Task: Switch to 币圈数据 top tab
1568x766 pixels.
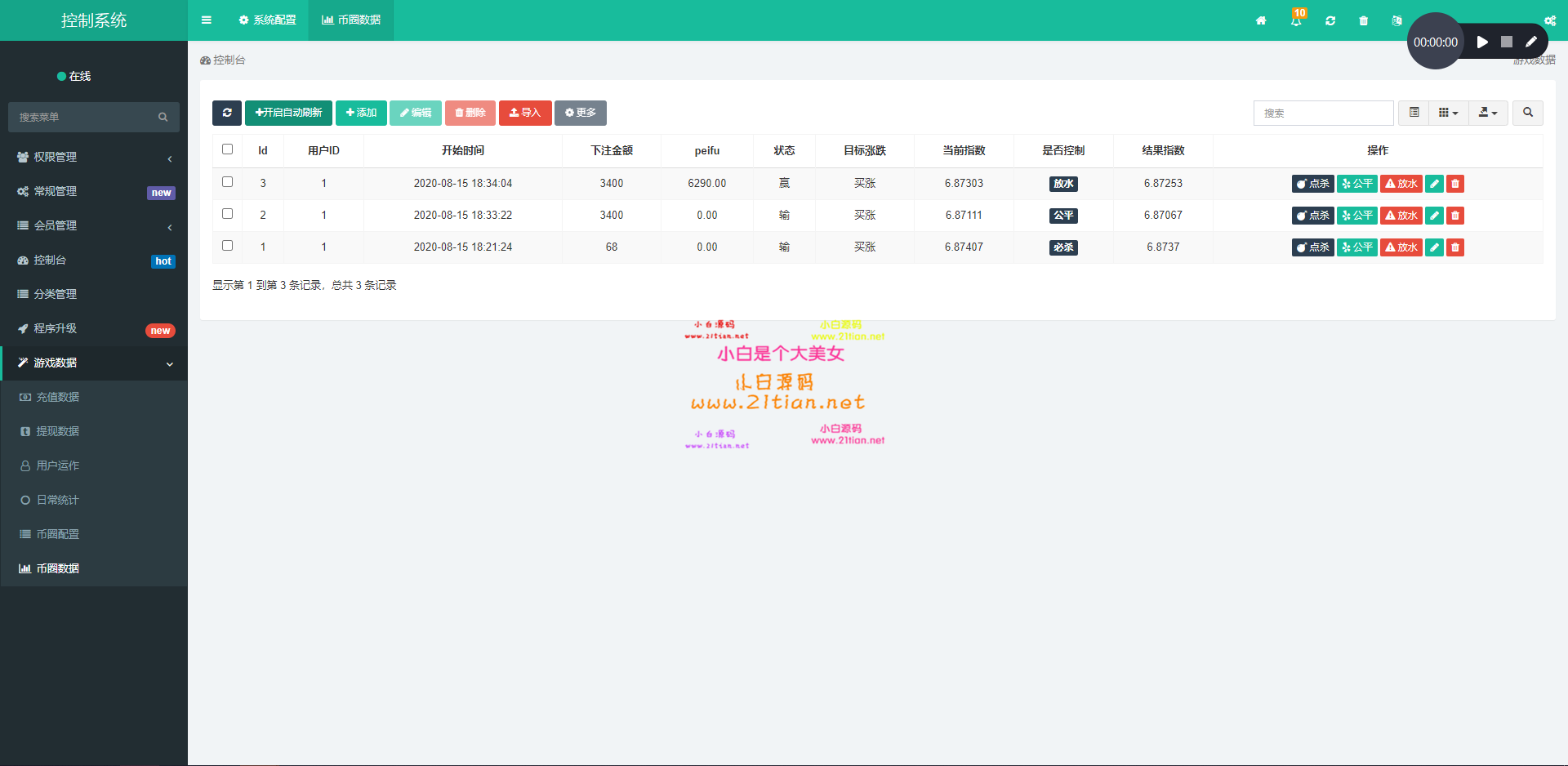Action: (x=351, y=20)
